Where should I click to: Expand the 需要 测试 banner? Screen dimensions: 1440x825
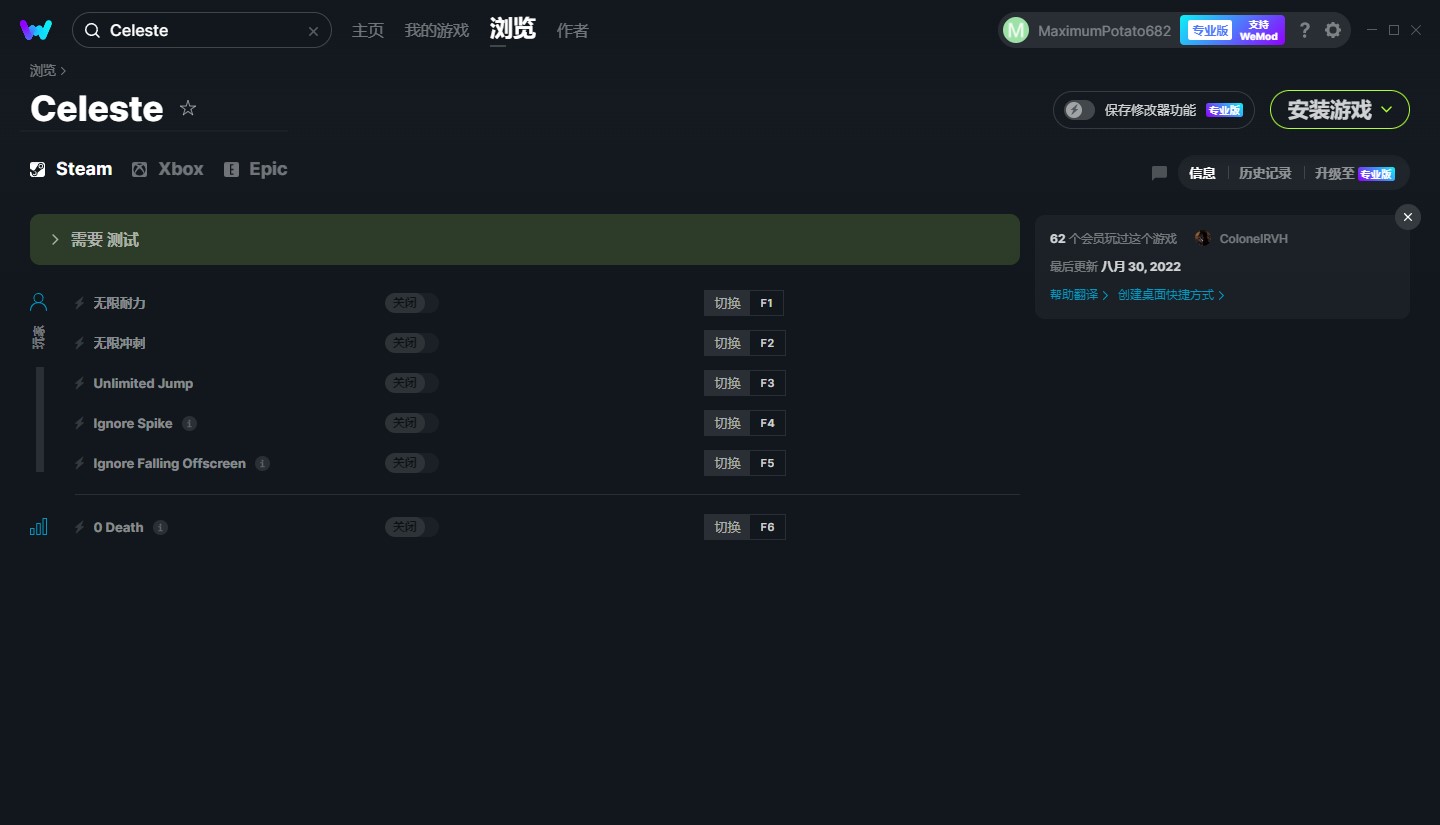tap(525, 240)
